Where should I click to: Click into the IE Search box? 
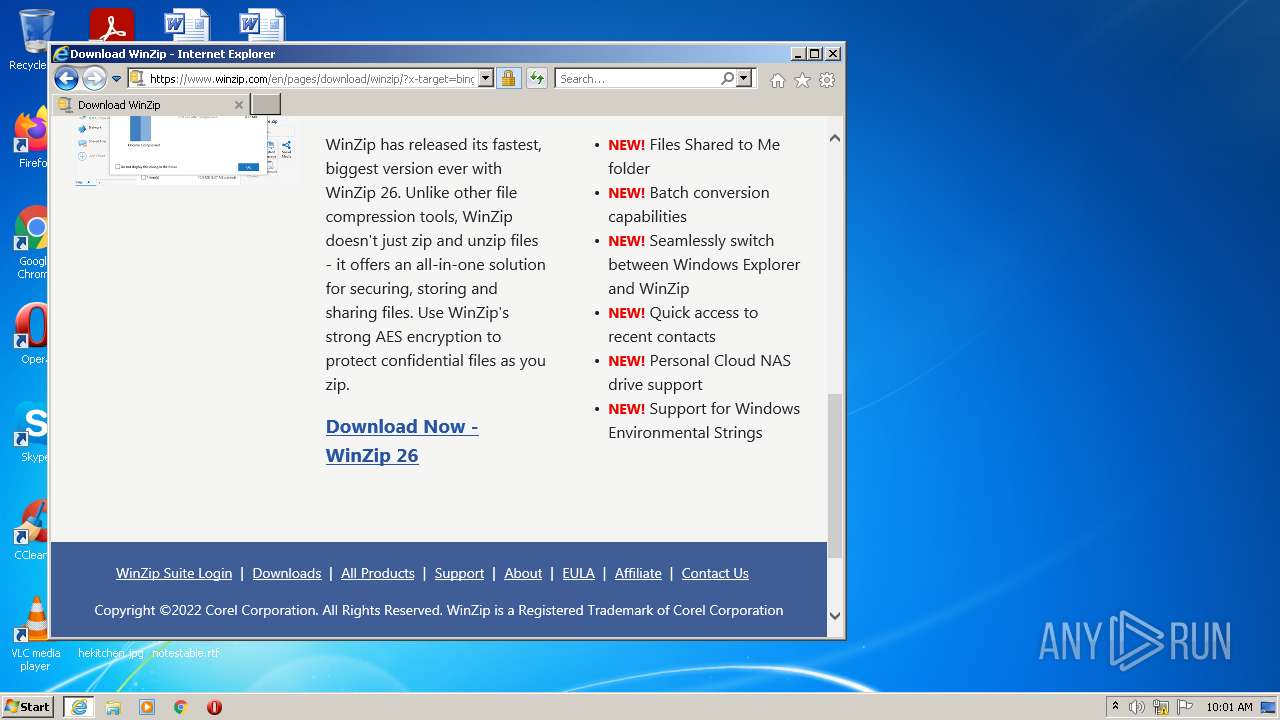tap(638, 78)
